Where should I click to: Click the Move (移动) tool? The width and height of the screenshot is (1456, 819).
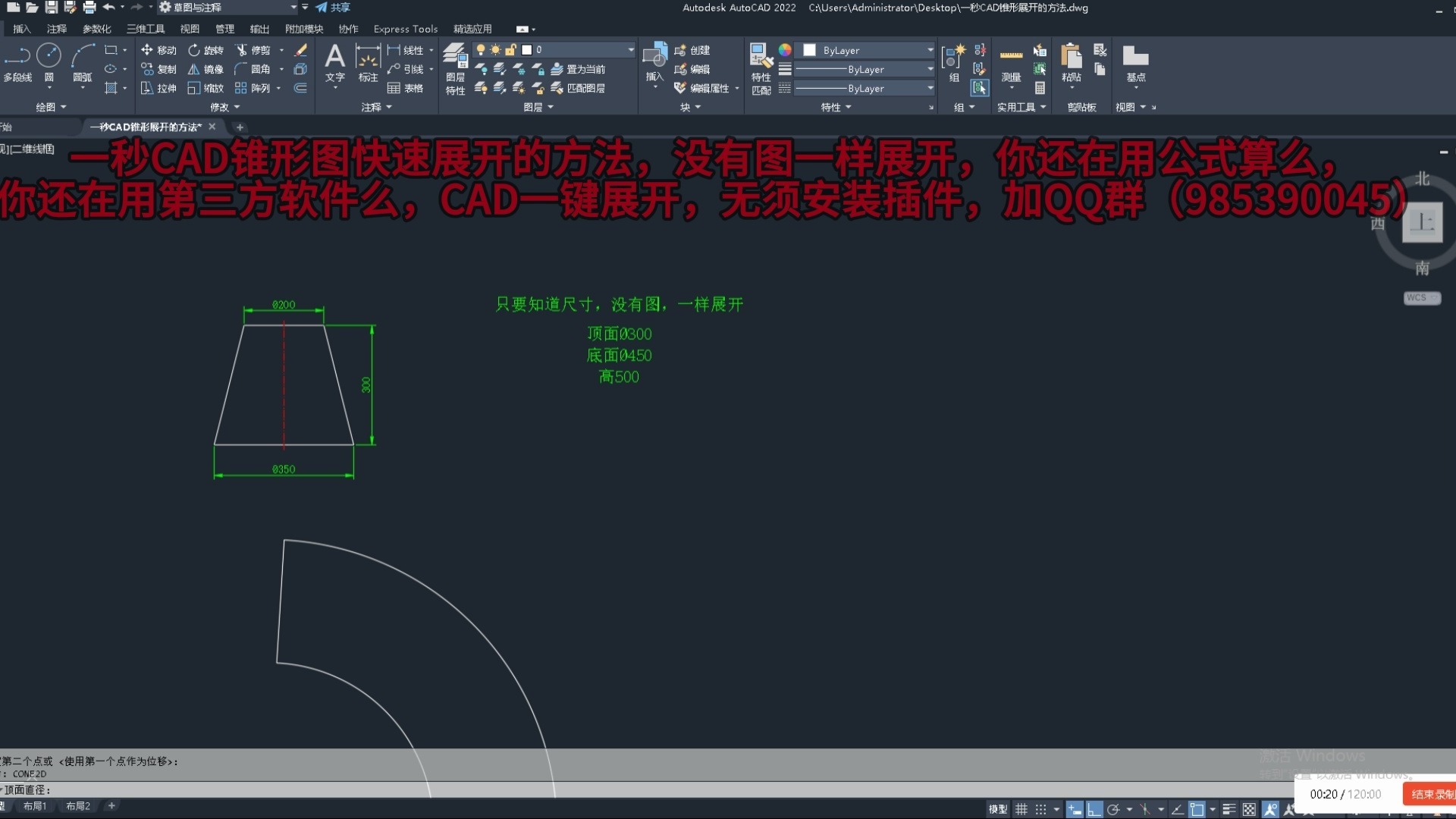point(158,50)
